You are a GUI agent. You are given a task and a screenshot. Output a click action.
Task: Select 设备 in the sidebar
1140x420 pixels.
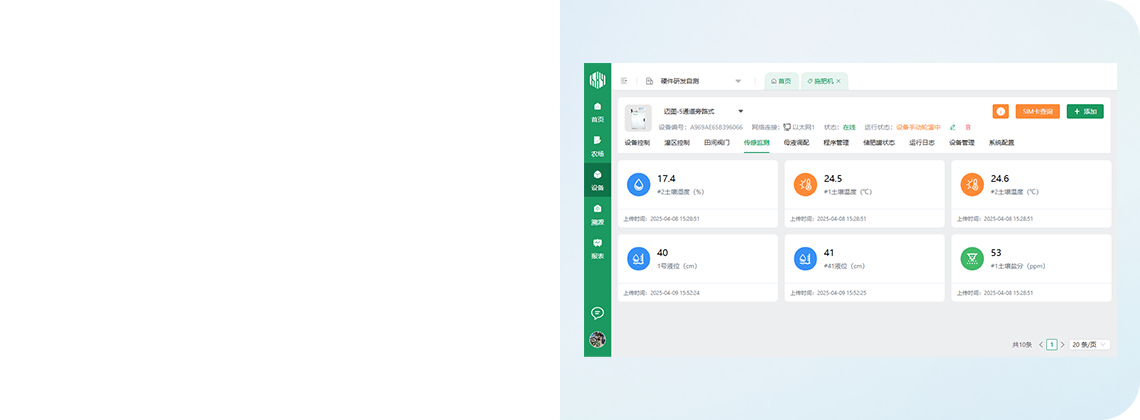pos(597,180)
